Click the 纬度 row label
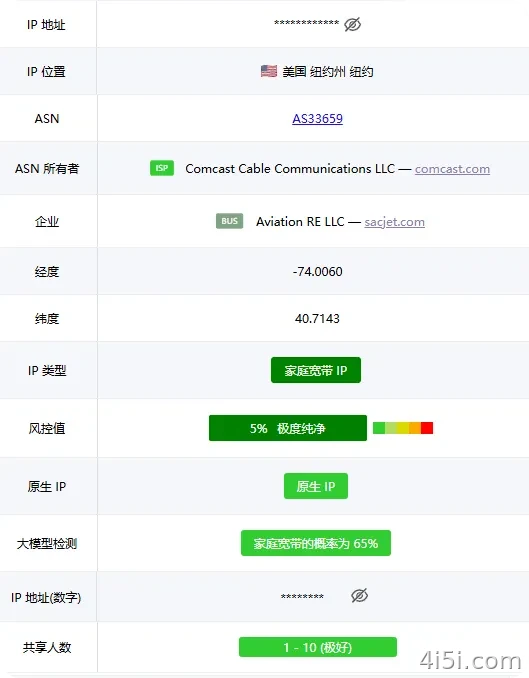 (47, 319)
